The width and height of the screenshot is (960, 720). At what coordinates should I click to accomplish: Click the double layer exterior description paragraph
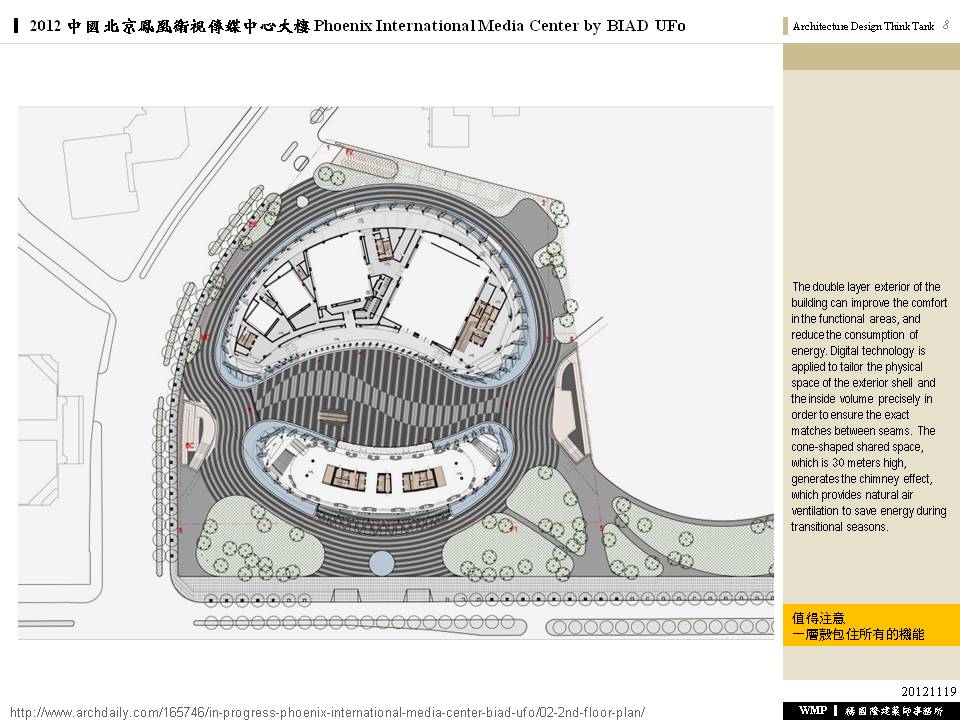(869, 406)
